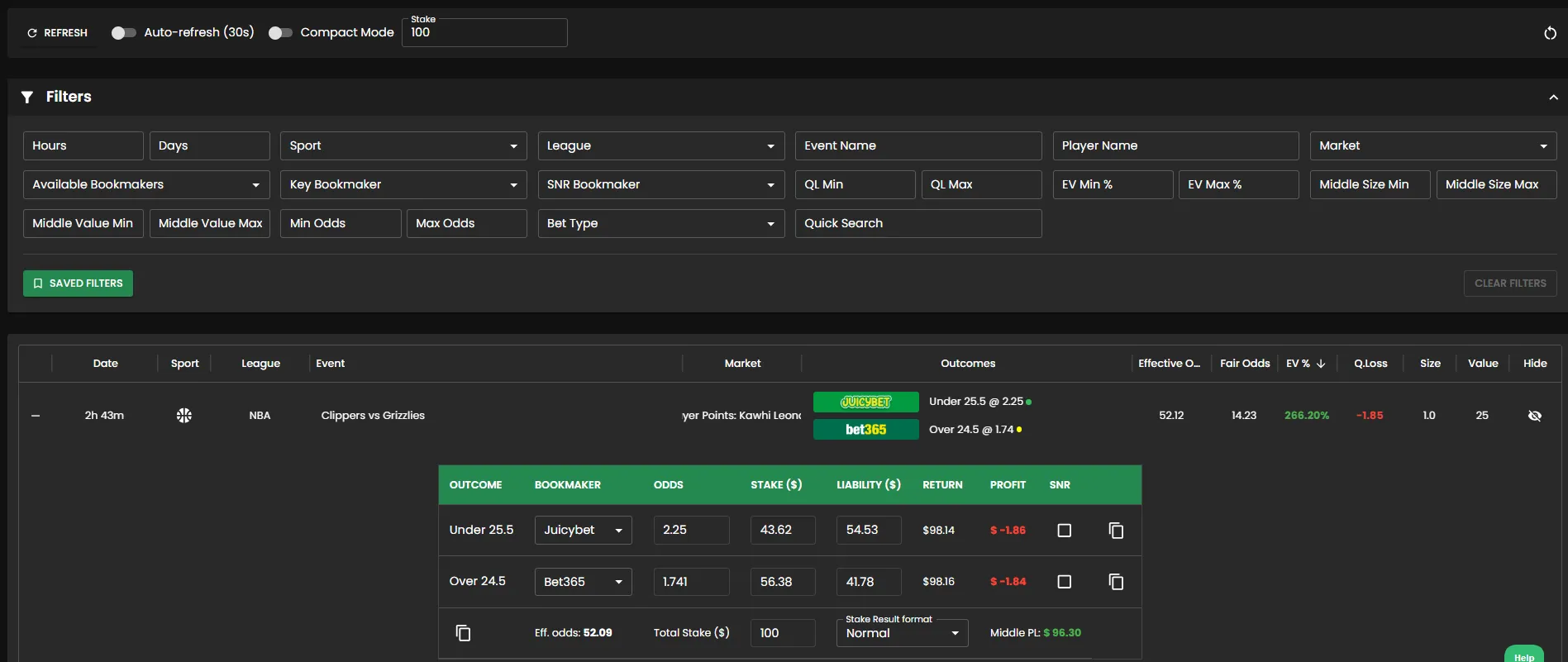
Task: Copy all bets icon beside Eff. odds
Action: point(463,633)
